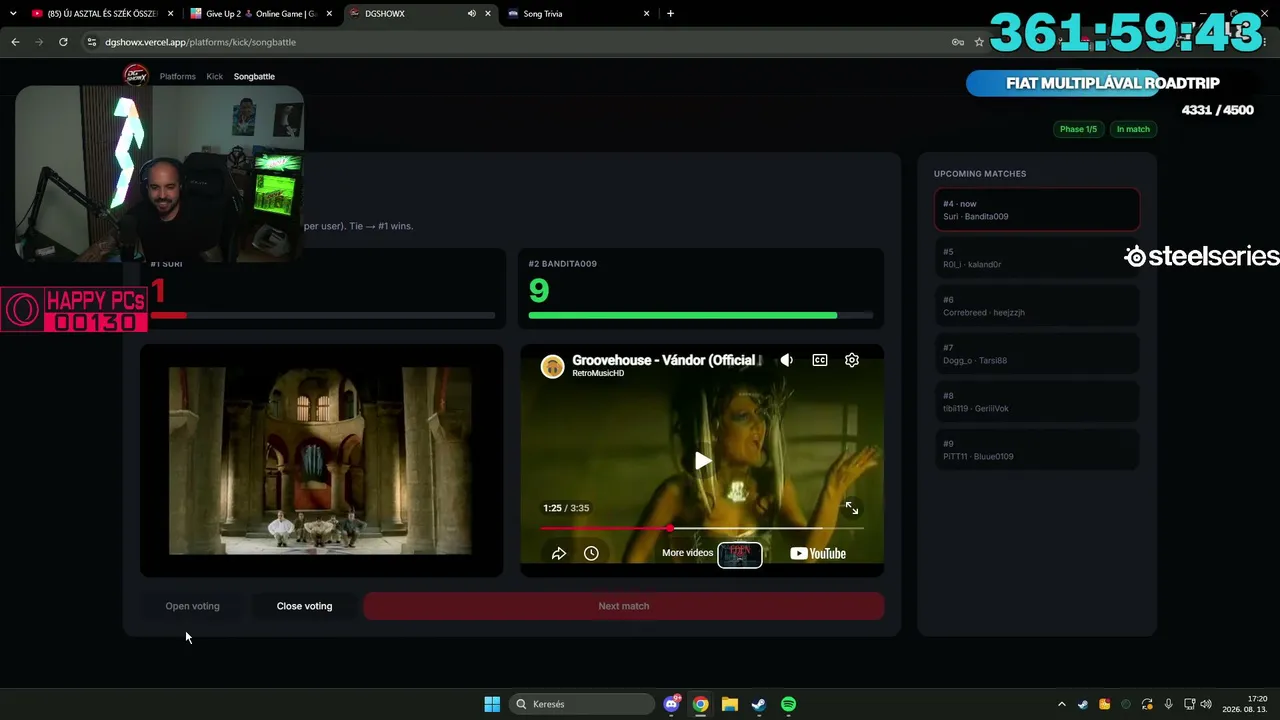Click the #2 BANDITA009 vote count 9
Viewport: 1280px width, 720px height.
coord(539,290)
